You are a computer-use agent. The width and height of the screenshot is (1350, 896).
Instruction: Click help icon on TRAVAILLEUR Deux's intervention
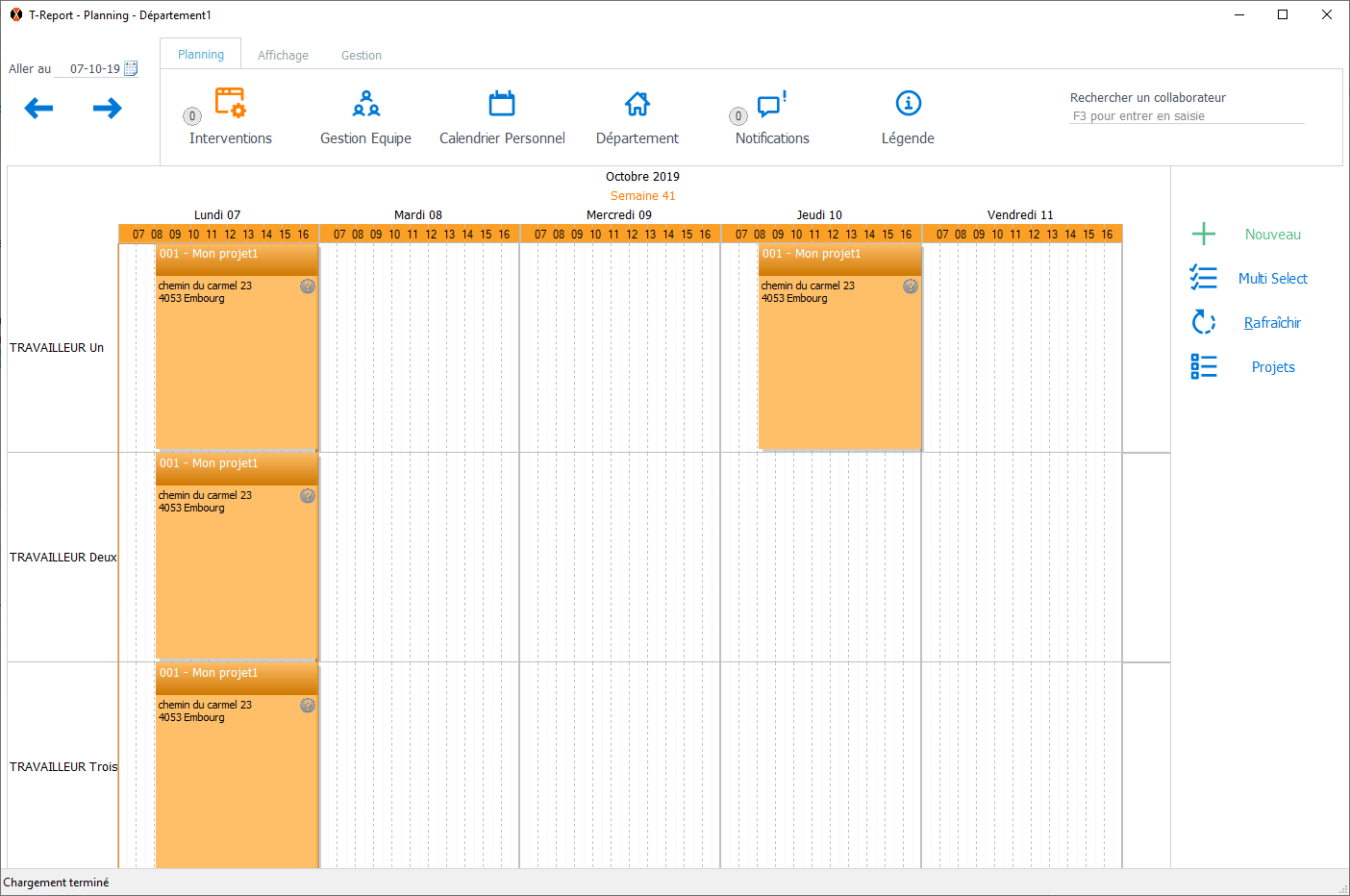click(308, 496)
